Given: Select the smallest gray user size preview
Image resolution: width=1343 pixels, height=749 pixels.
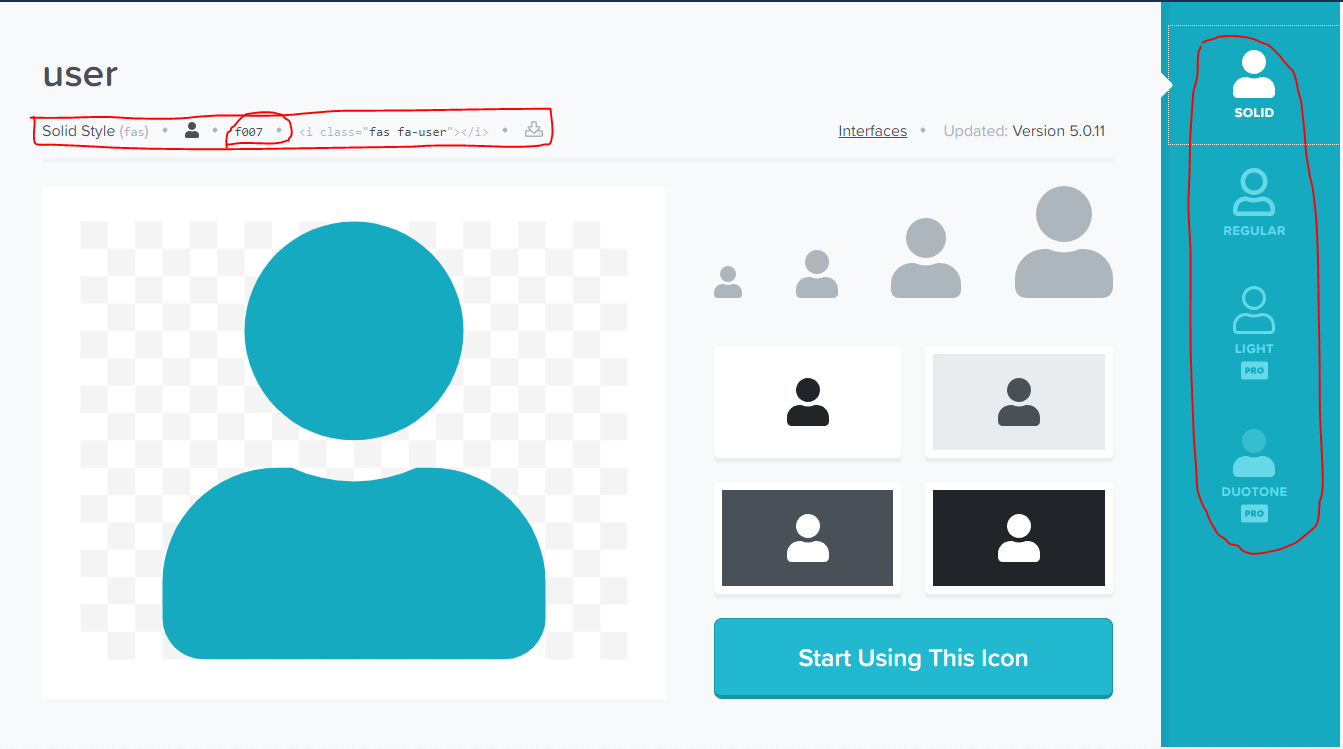Looking at the screenshot, I should (x=728, y=282).
